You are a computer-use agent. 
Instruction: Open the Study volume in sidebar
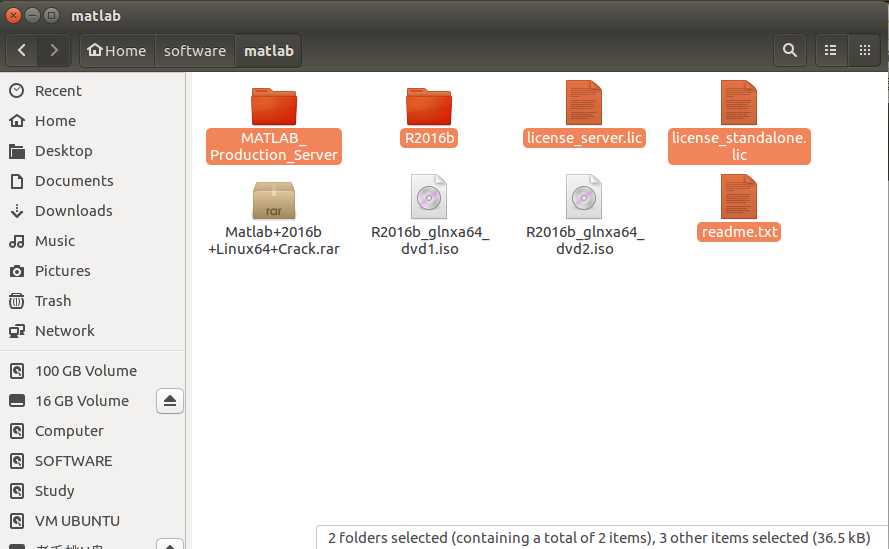click(93, 491)
